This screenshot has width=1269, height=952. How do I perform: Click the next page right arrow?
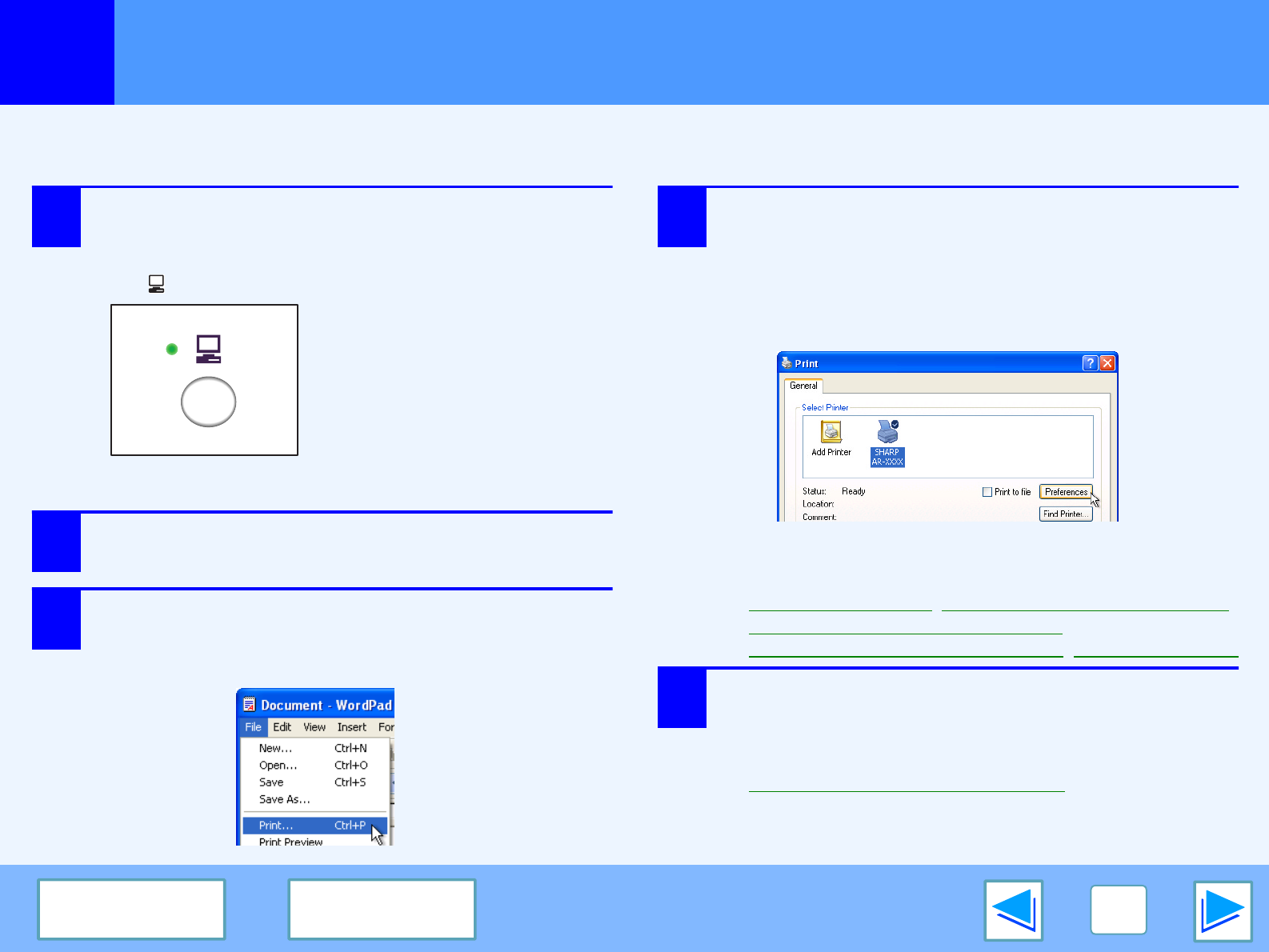1223,910
